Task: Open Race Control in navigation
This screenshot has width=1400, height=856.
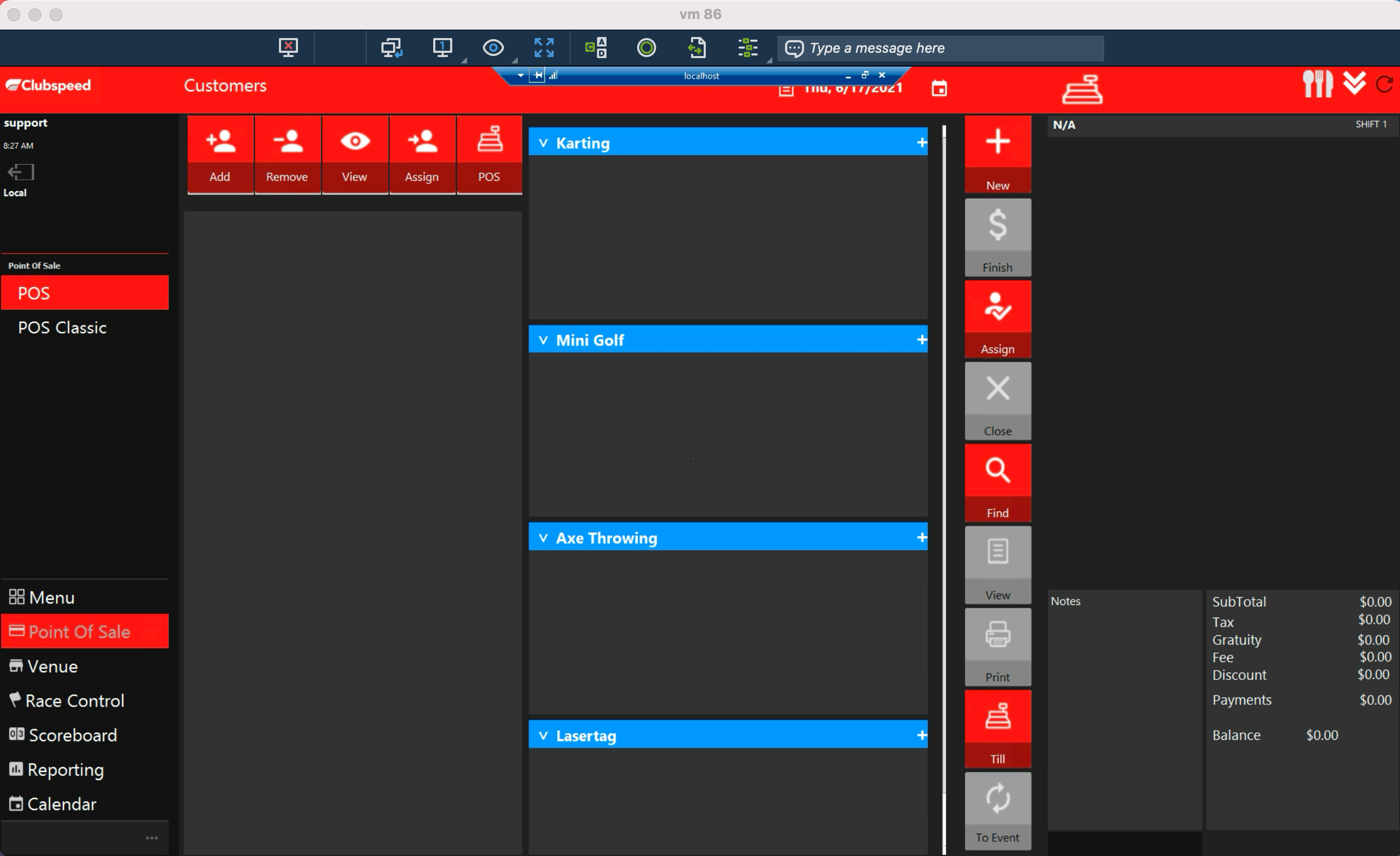Action: click(74, 701)
